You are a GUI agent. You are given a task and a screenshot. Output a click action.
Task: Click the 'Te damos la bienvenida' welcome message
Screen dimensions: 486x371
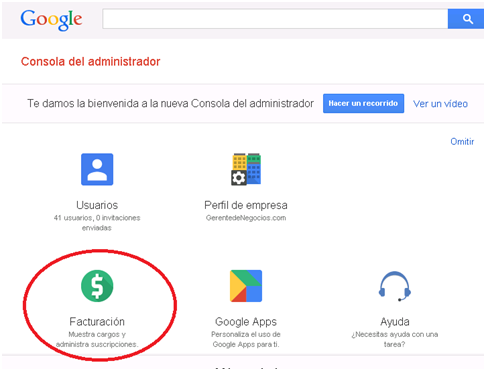pos(170,103)
